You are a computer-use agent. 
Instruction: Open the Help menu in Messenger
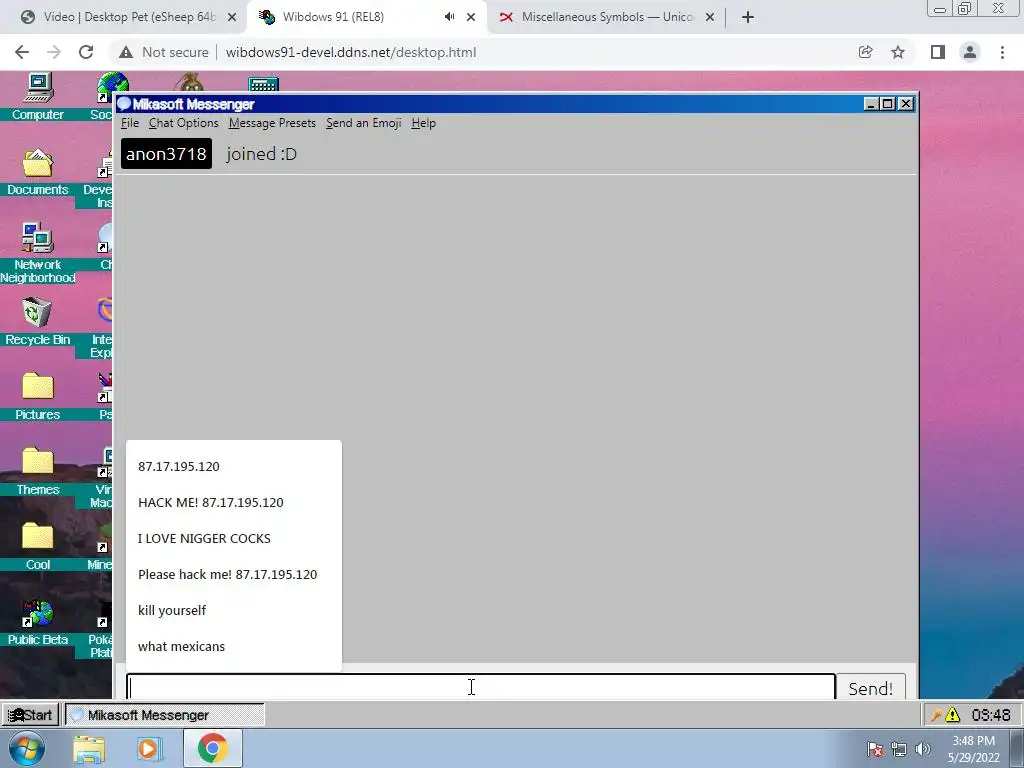(x=423, y=123)
